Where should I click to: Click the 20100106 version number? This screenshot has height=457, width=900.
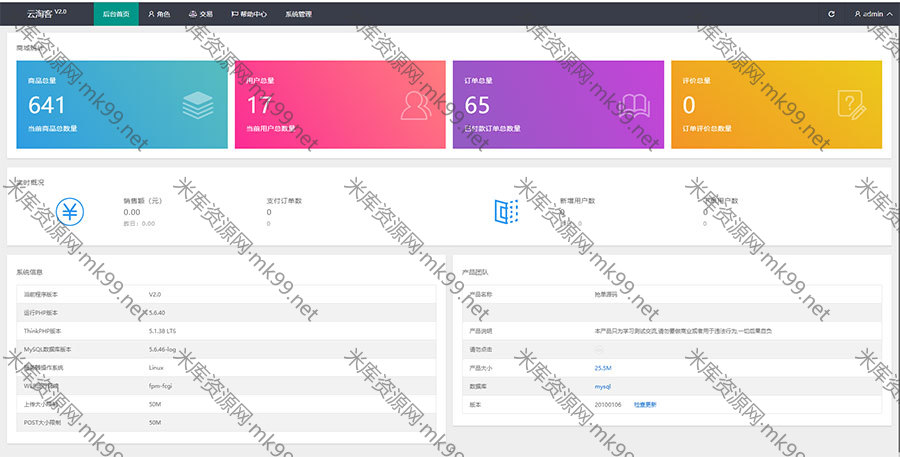click(x=608, y=405)
